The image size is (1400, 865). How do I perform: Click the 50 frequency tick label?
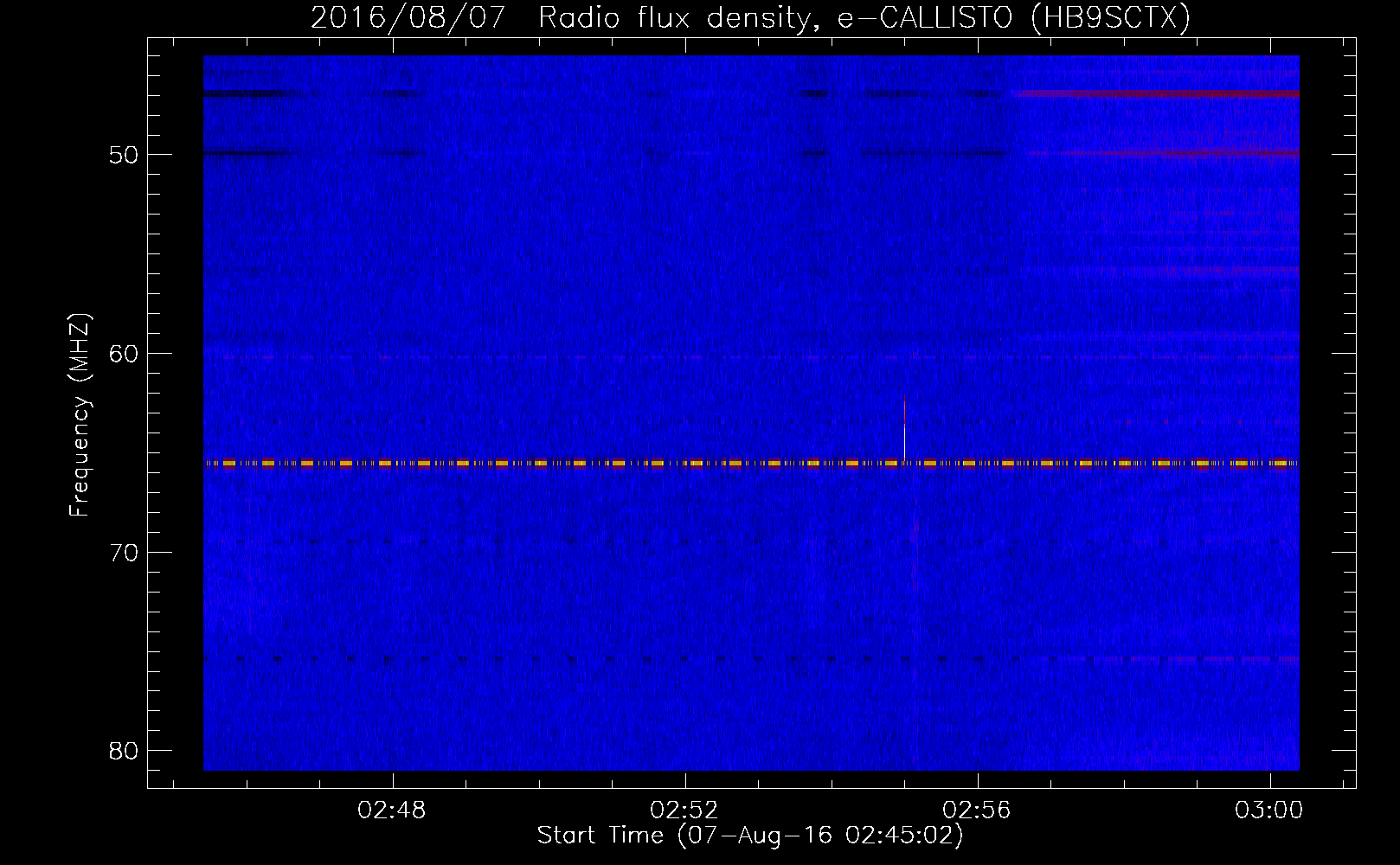124,155
